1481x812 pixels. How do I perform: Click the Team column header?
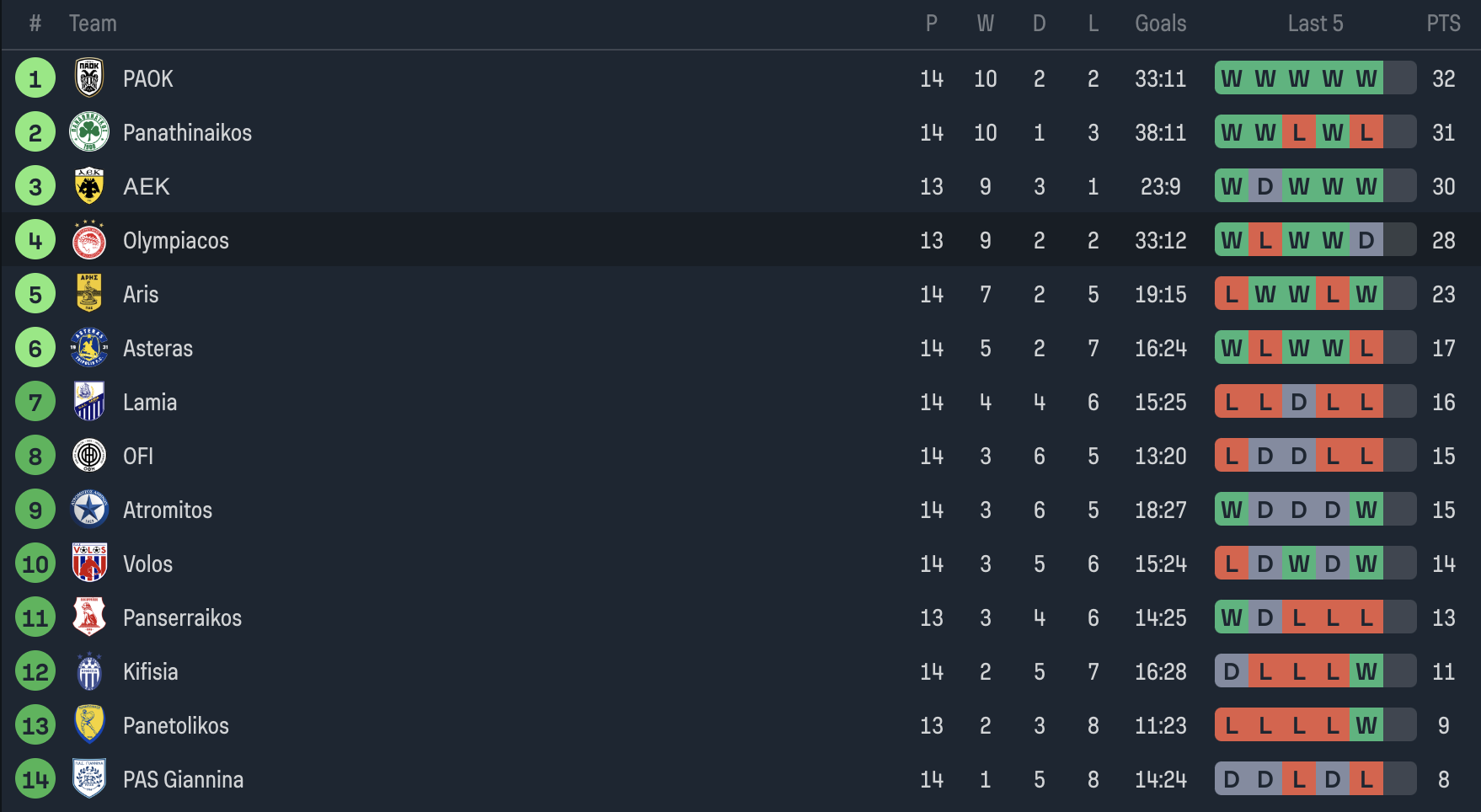click(x=93, y=24)
